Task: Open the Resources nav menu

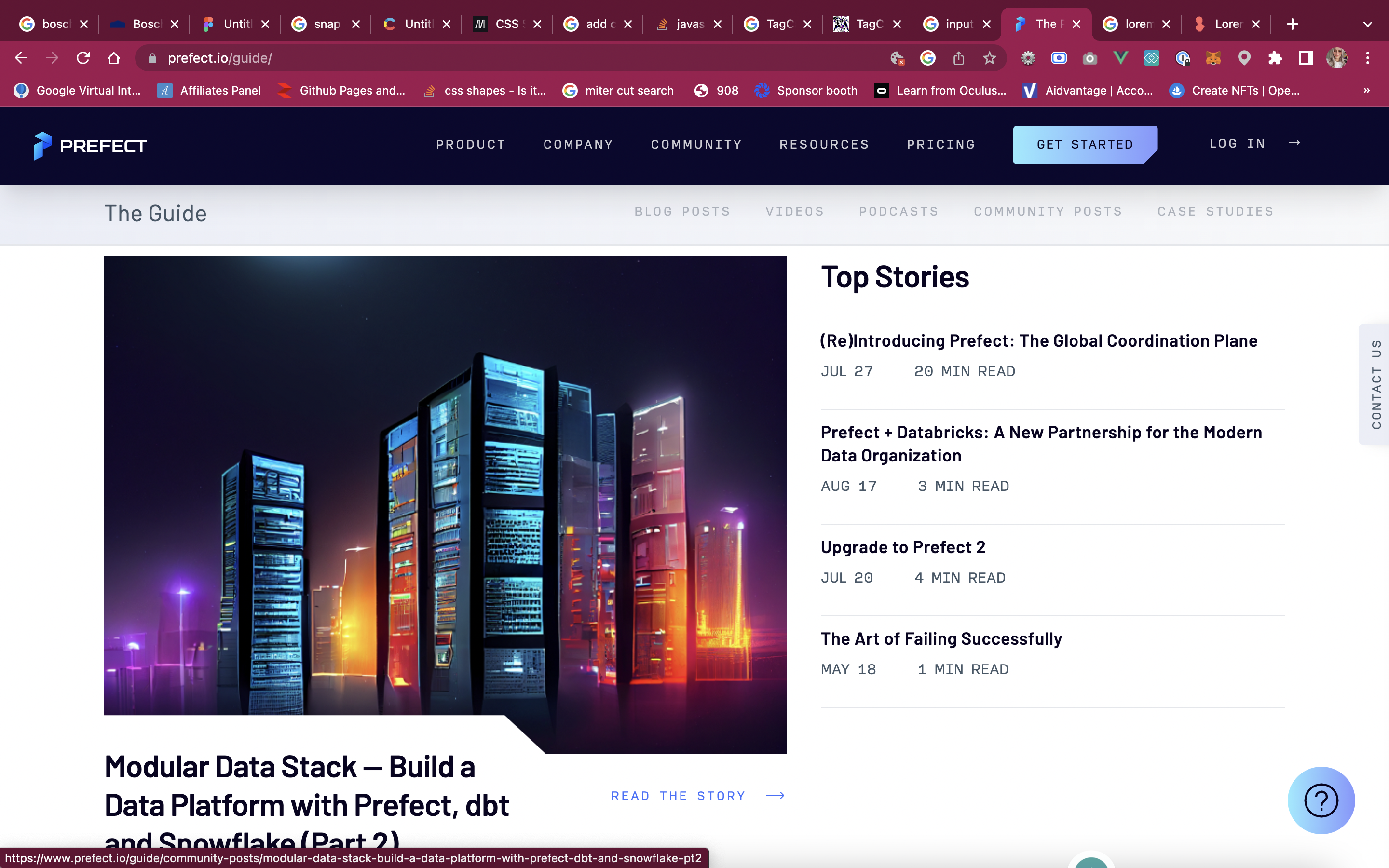Action: coord(824,145)
